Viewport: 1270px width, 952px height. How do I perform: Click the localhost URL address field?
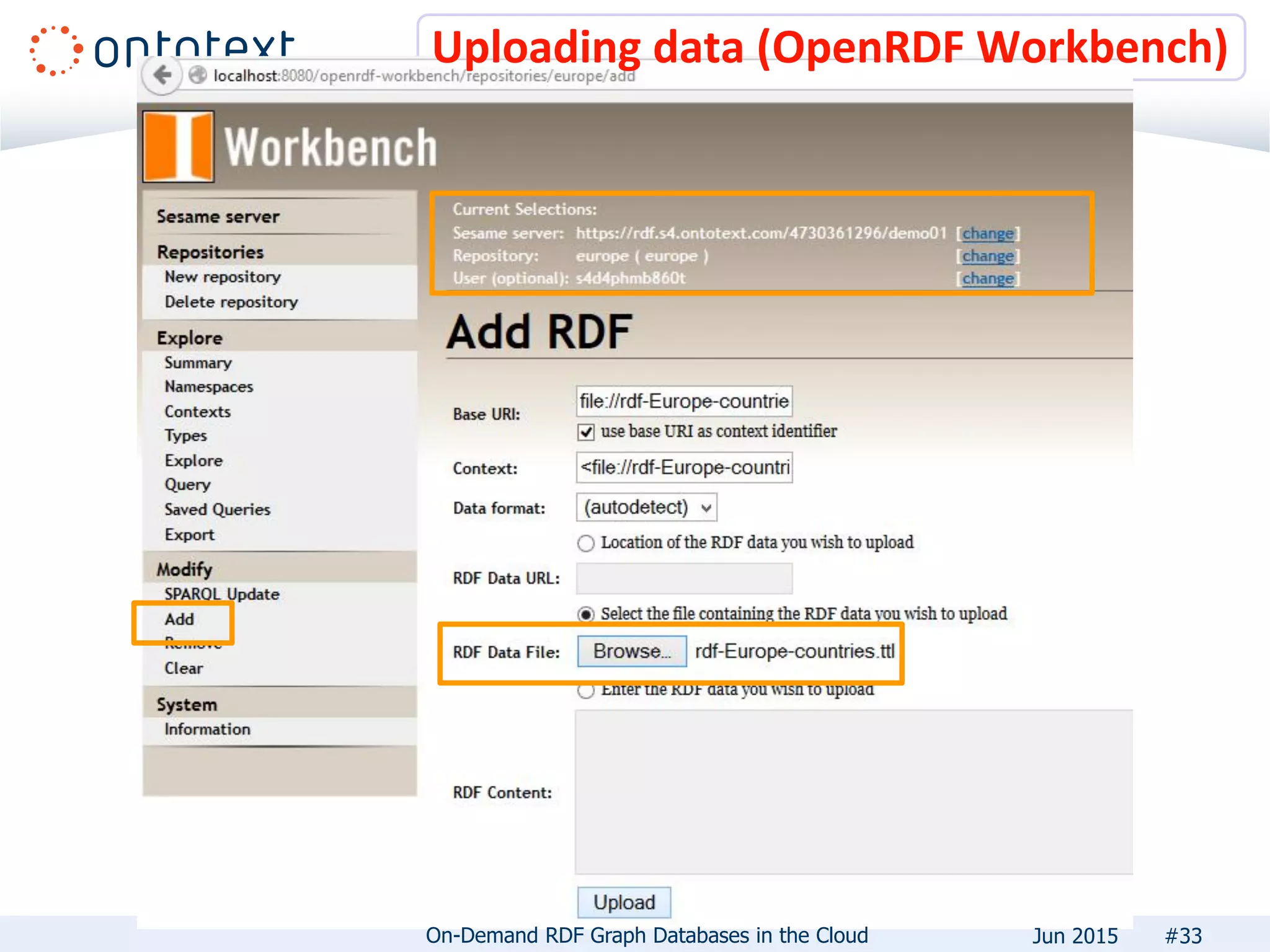coord(424,76)
